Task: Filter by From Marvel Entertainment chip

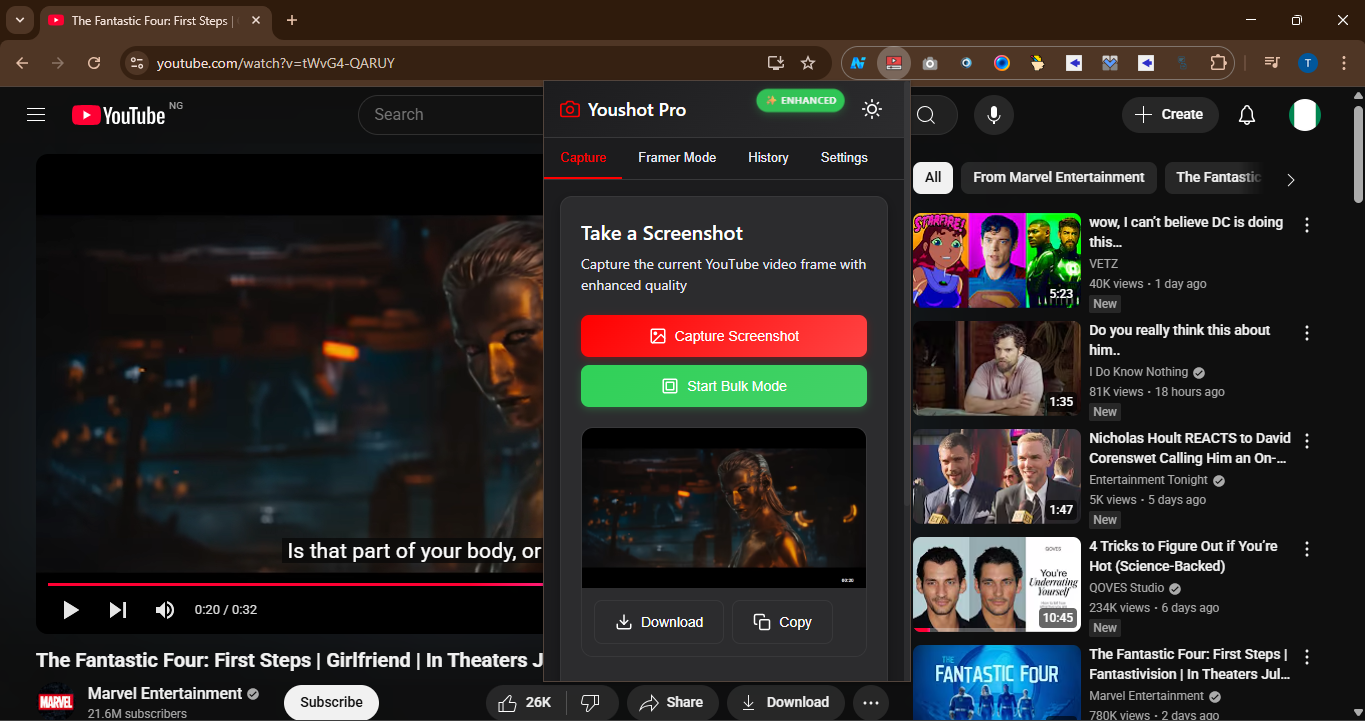Action: click(1058, 177)
